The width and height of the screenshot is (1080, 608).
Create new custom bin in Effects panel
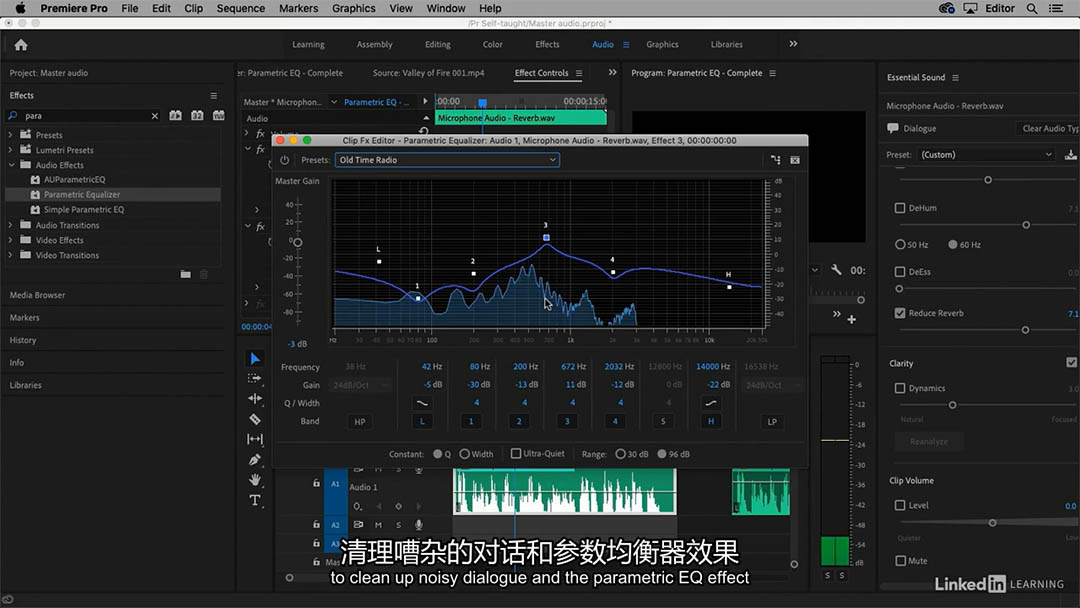pos(185,274)
